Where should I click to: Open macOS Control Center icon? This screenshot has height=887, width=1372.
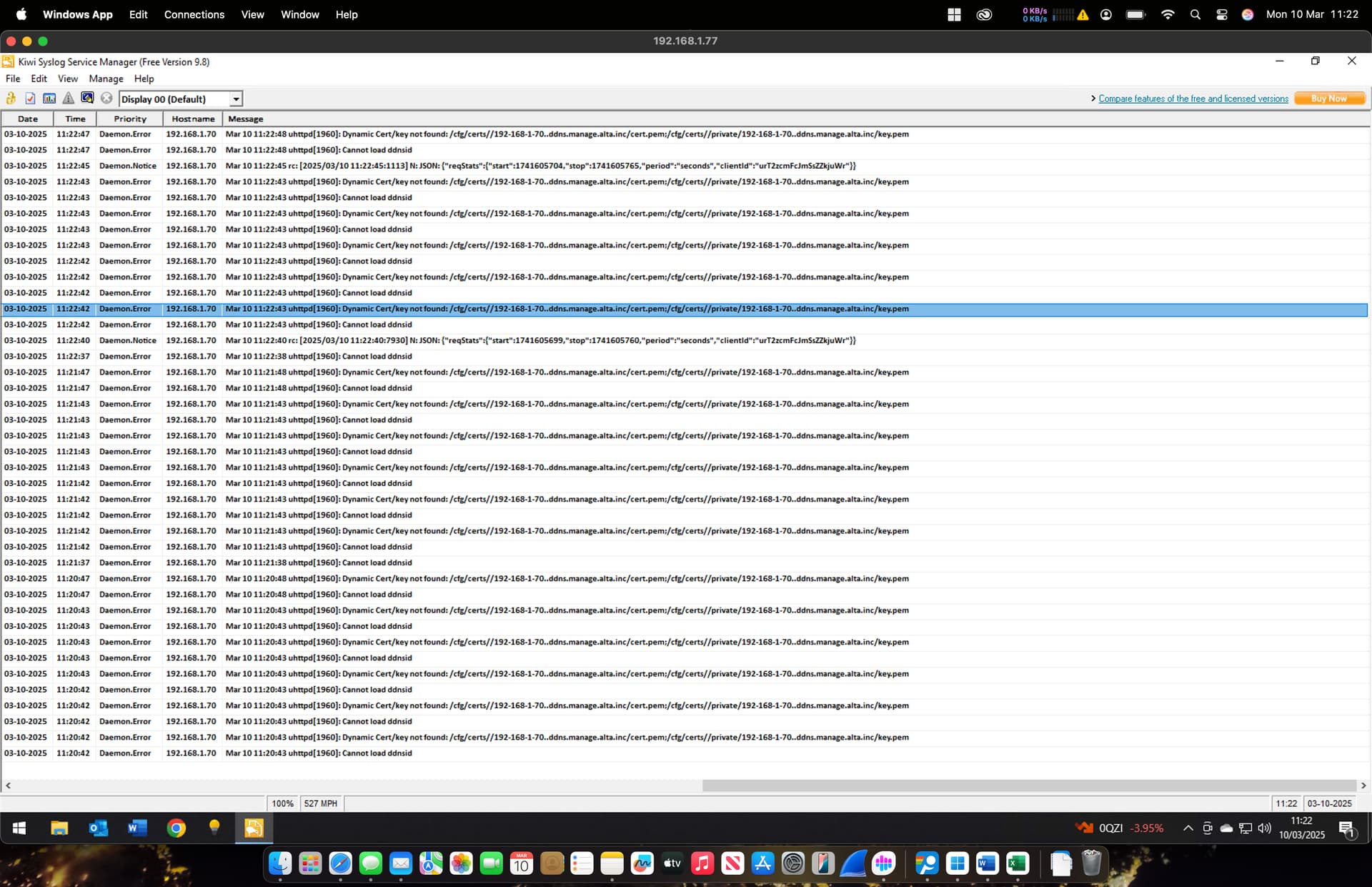(1222, 14)
